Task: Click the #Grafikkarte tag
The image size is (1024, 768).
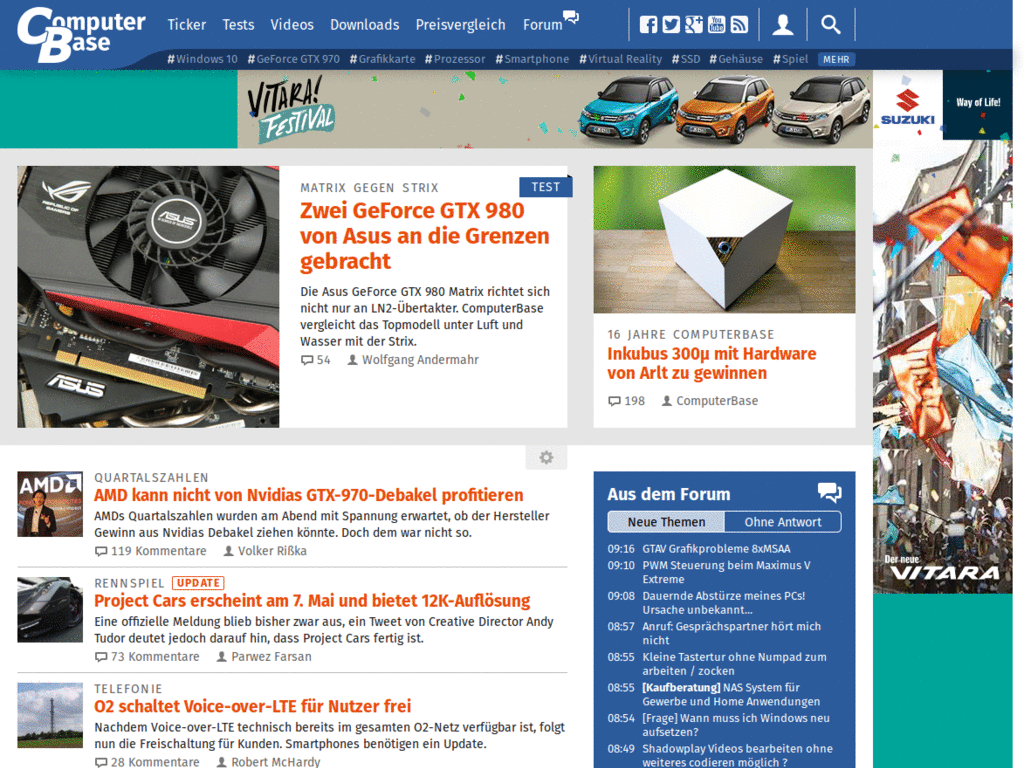Action: click(382, 59)
